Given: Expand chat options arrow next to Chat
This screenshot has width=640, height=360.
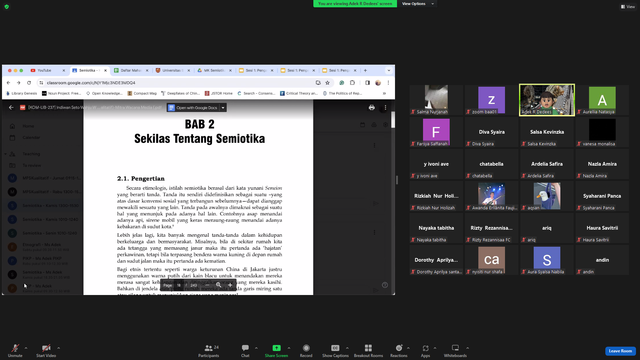Looking at the screenshot, I should point(256,348).
